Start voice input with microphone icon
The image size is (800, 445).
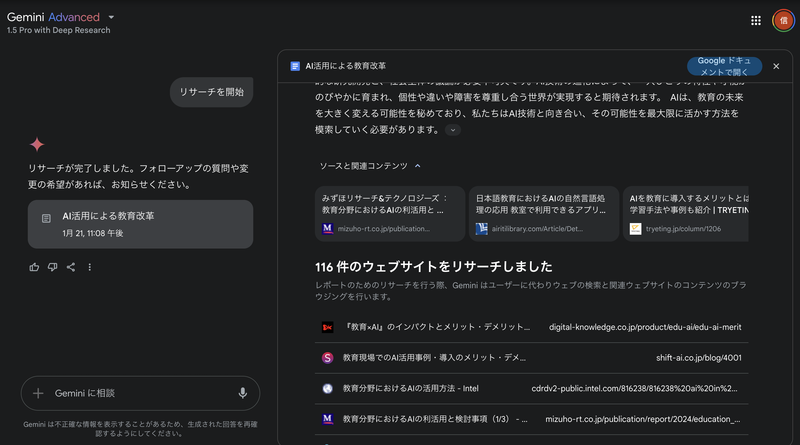click(242, 393)
